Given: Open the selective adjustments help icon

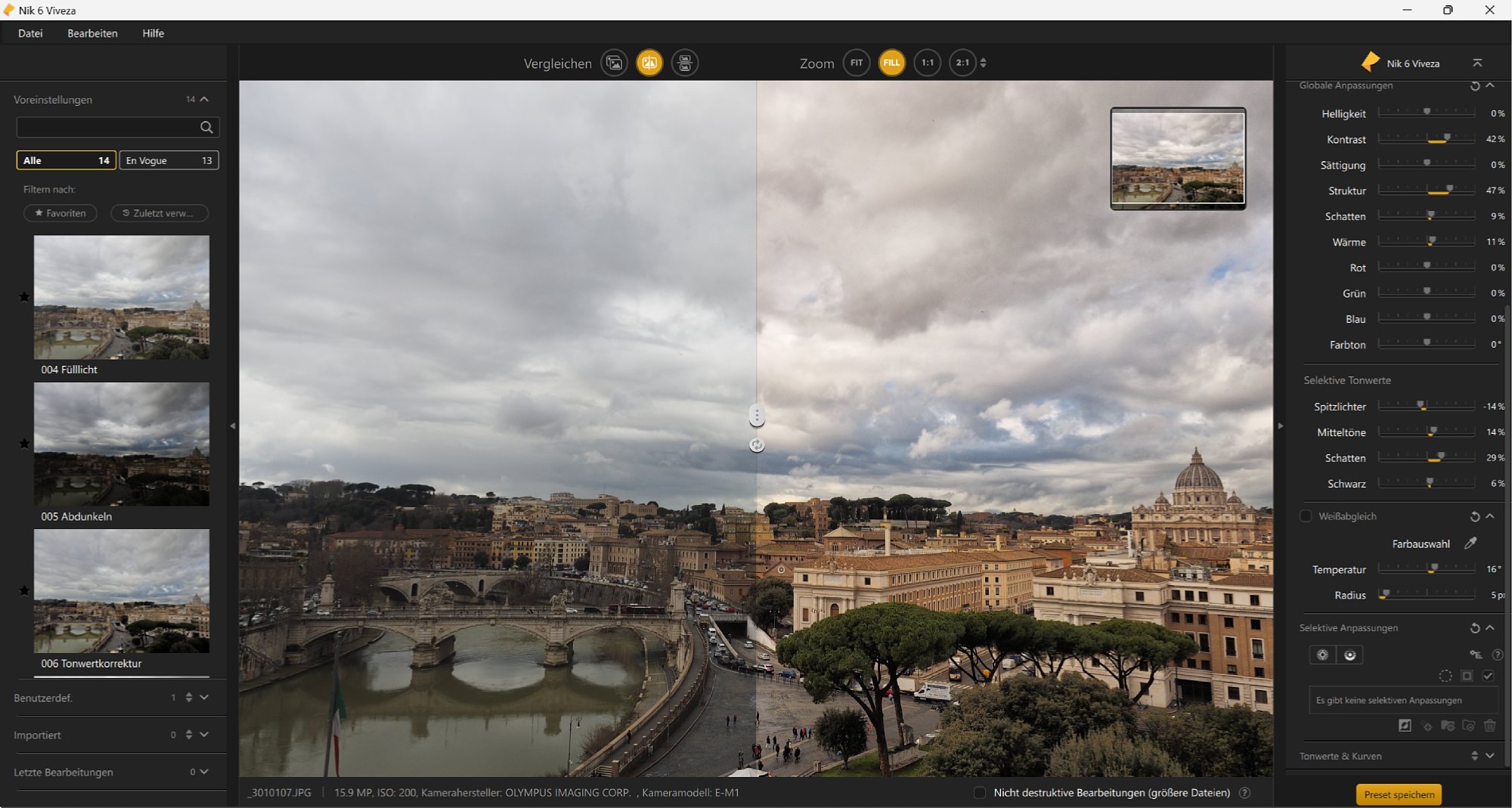Looking at the screenshot, I should (x=1497, y=655).
